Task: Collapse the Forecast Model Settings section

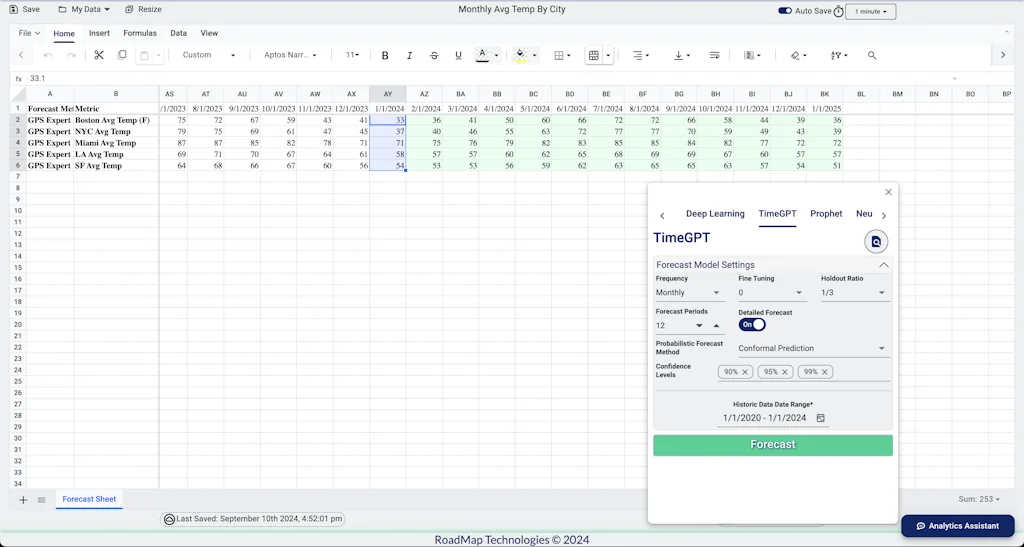Action: click(884, 265)
